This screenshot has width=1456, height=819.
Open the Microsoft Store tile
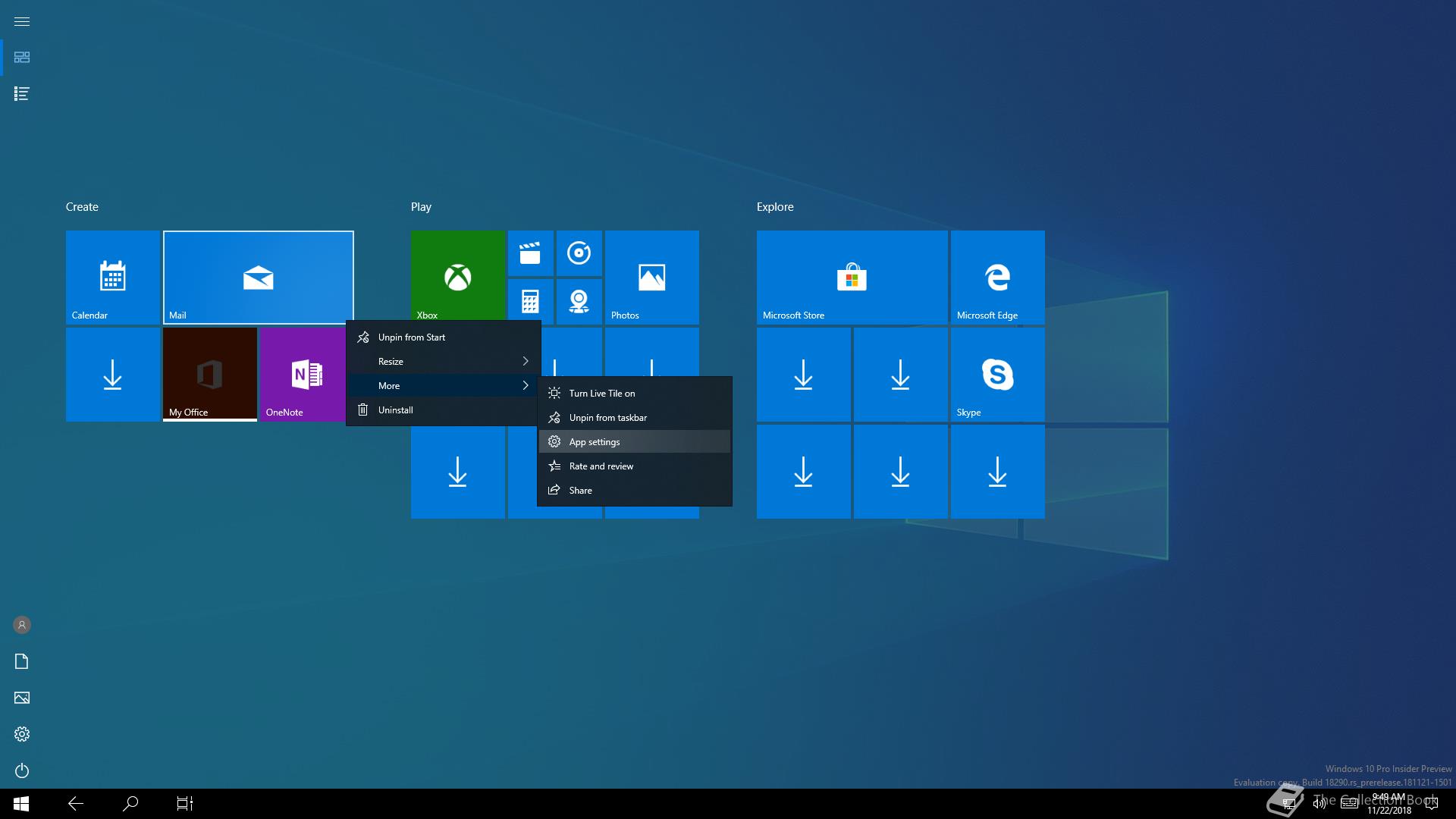pyautogui.click(x=852, y=278)
